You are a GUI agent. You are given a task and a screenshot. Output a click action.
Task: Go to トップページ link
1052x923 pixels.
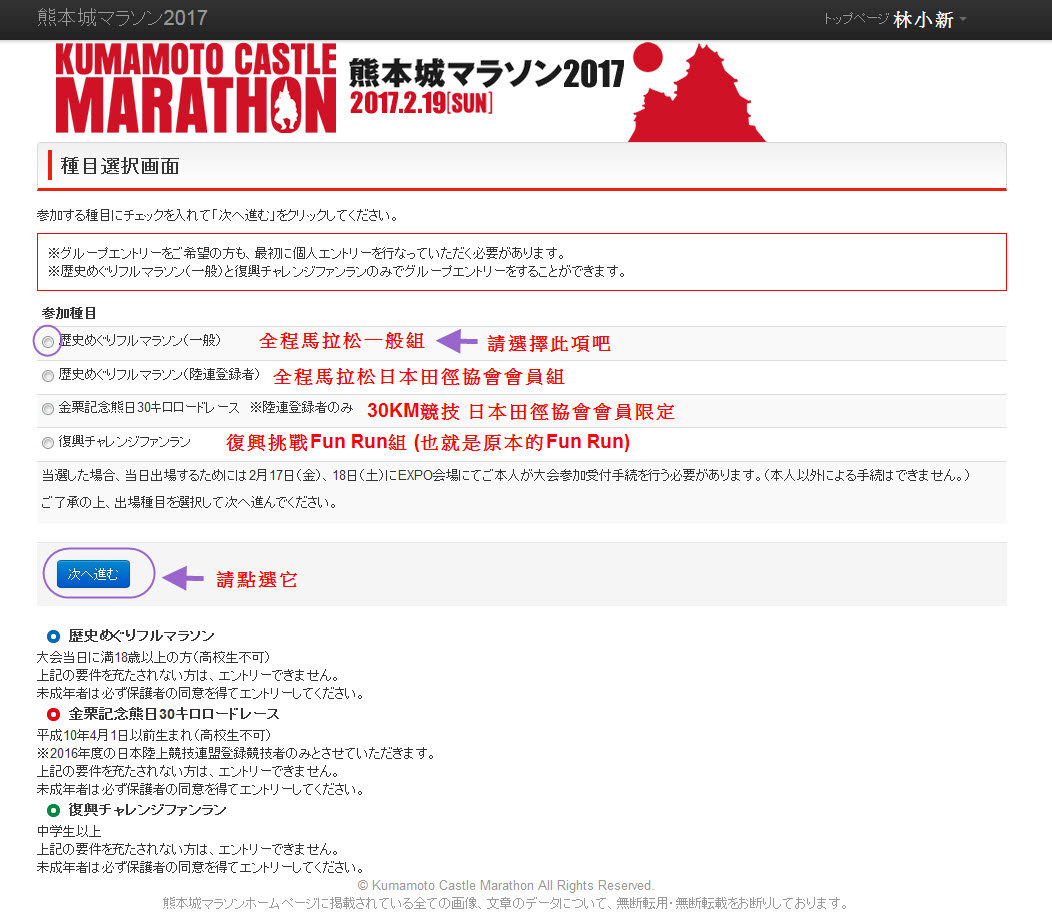856,19
